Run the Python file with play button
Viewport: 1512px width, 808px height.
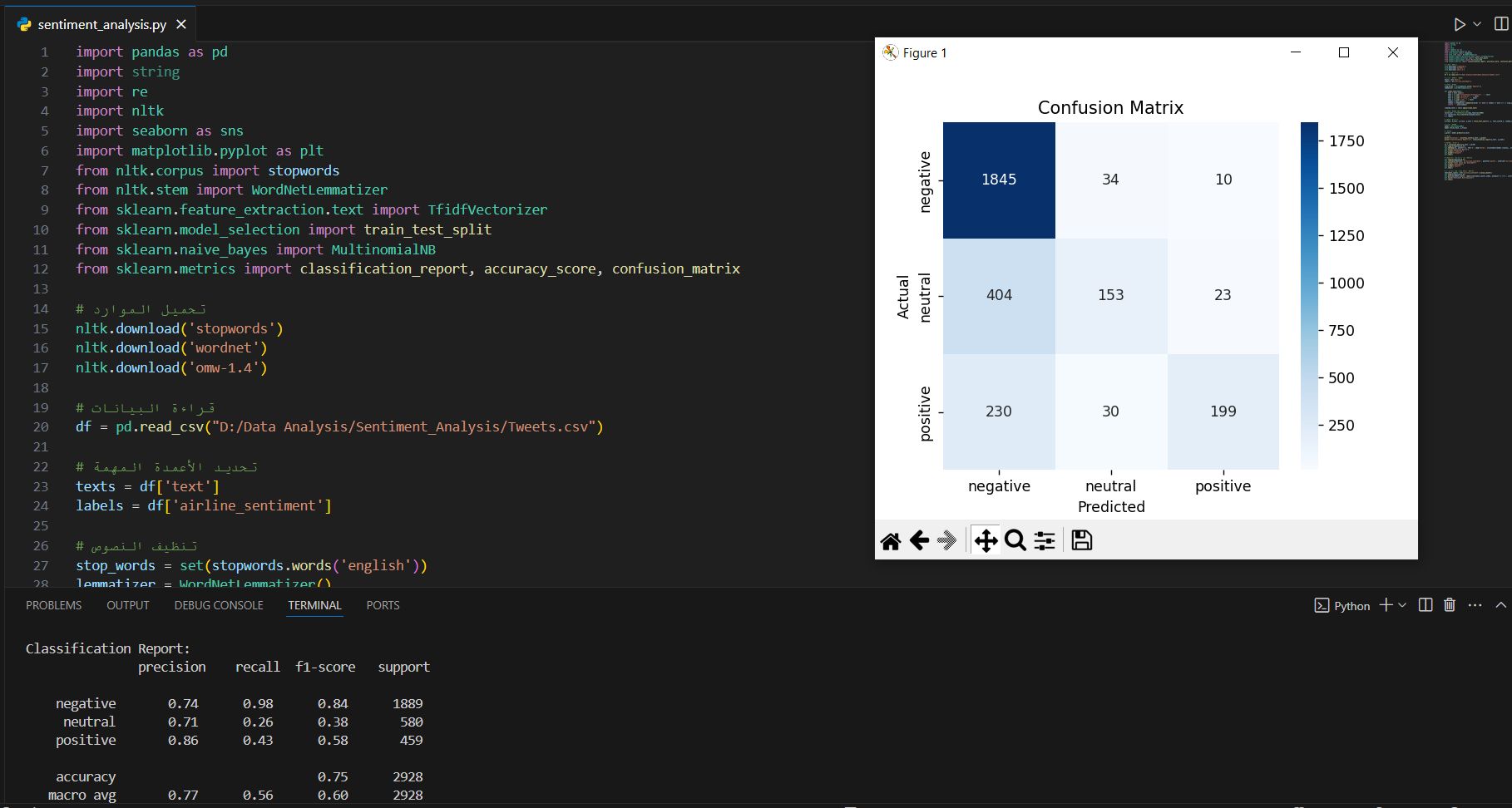[1460, 24]
